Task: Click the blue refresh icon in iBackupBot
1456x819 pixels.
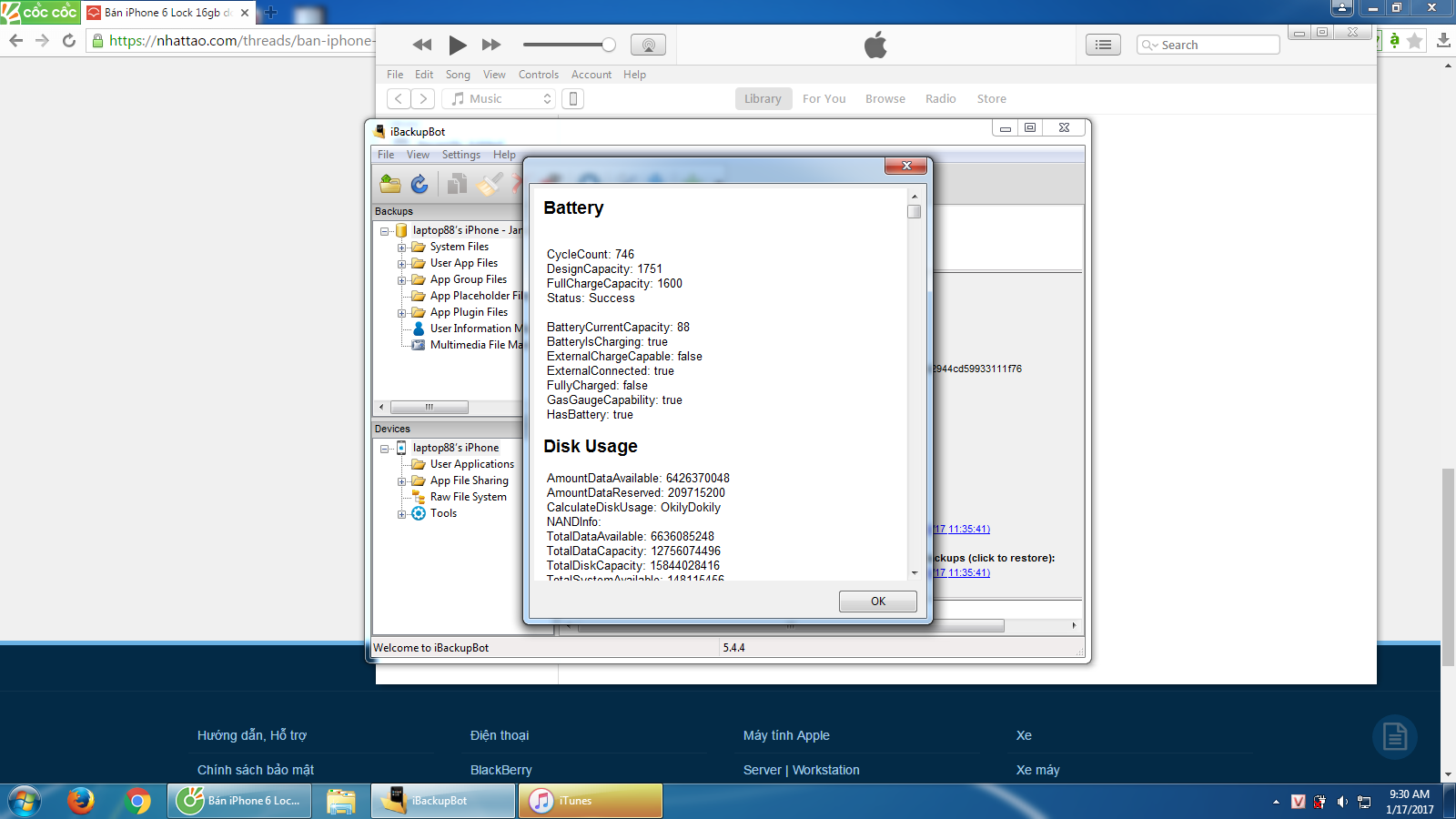Action: pos(420,184)
